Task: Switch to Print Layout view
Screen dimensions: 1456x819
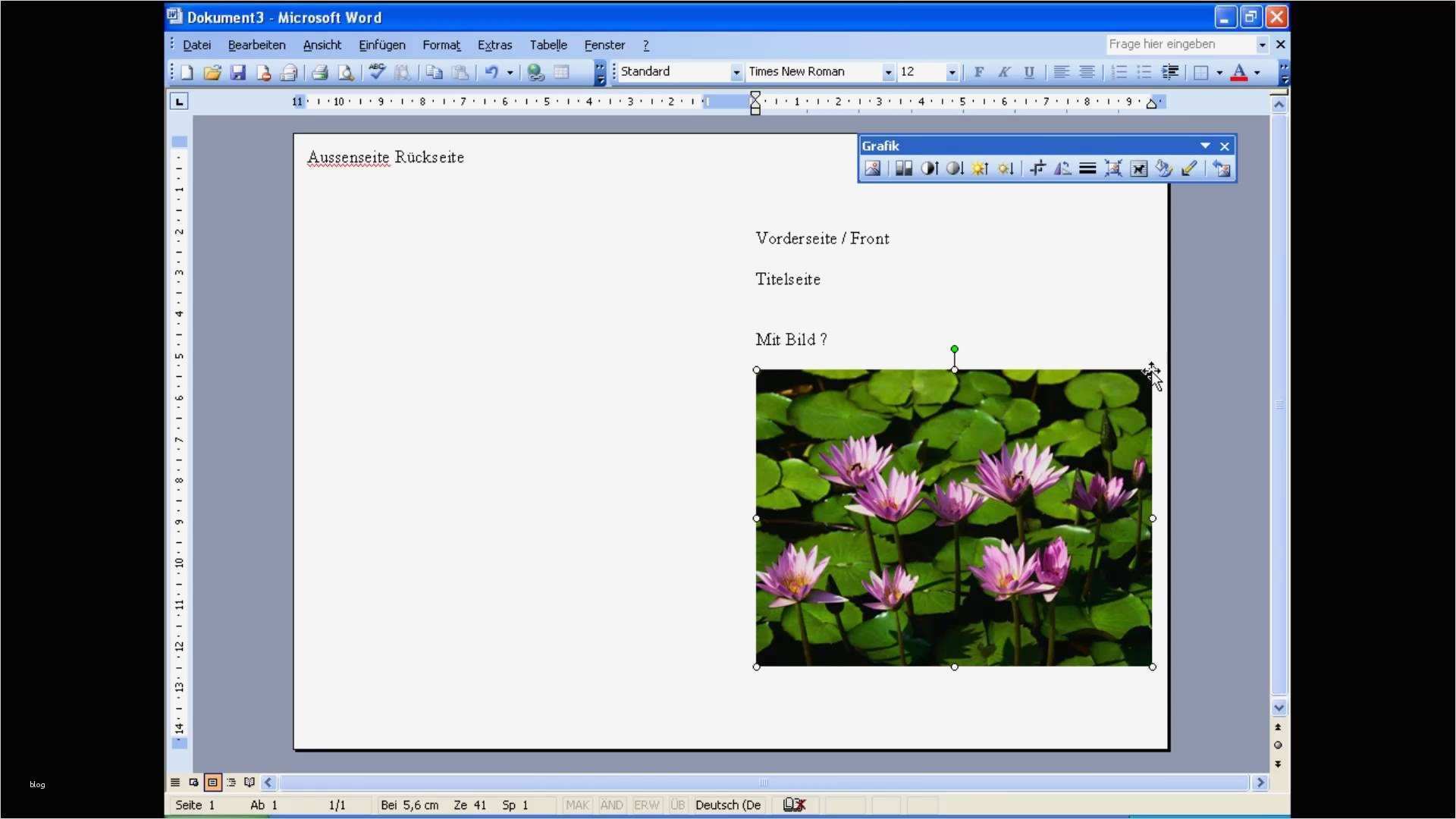Action: [212, 782]
